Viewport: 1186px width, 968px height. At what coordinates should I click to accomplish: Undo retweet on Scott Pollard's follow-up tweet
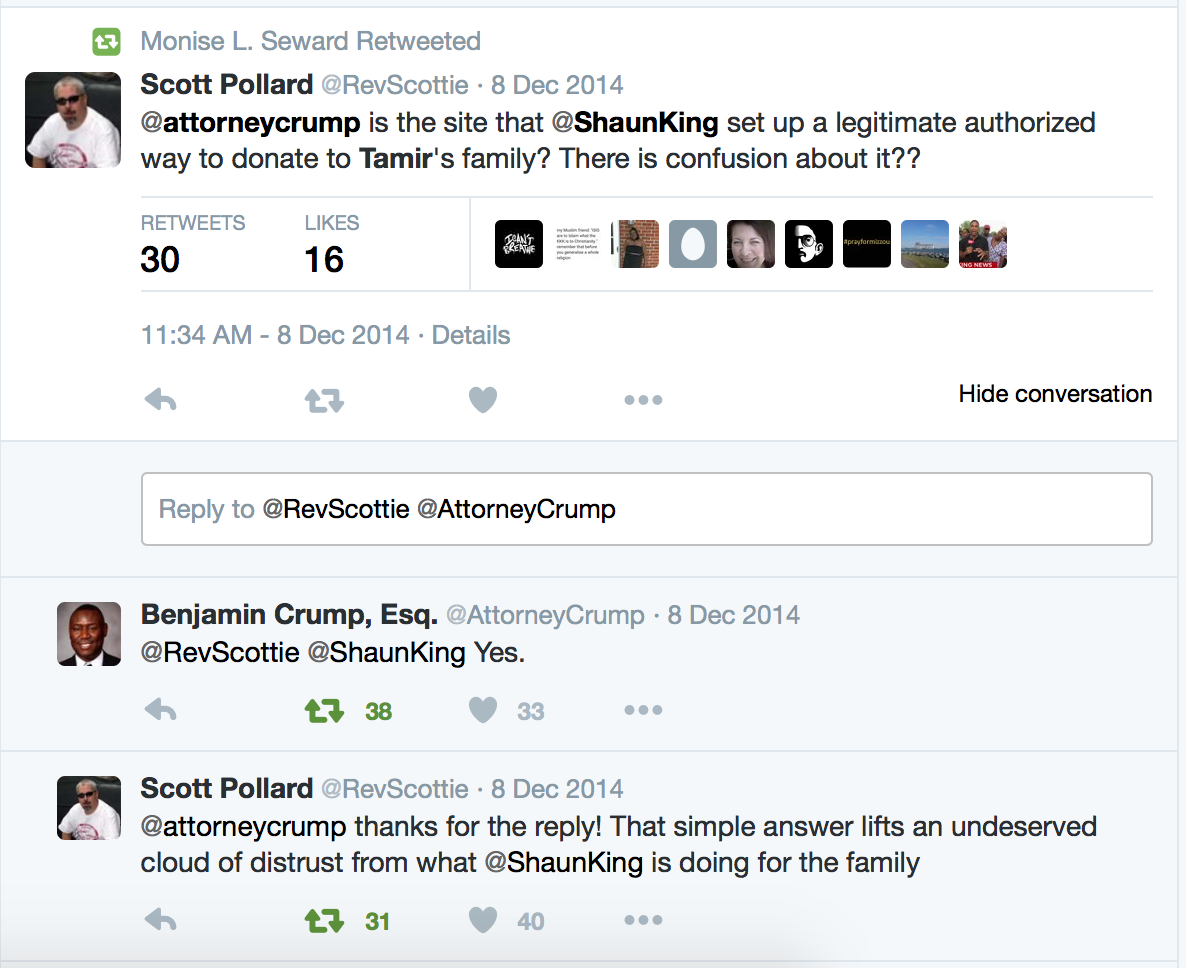tap(325, 920)
